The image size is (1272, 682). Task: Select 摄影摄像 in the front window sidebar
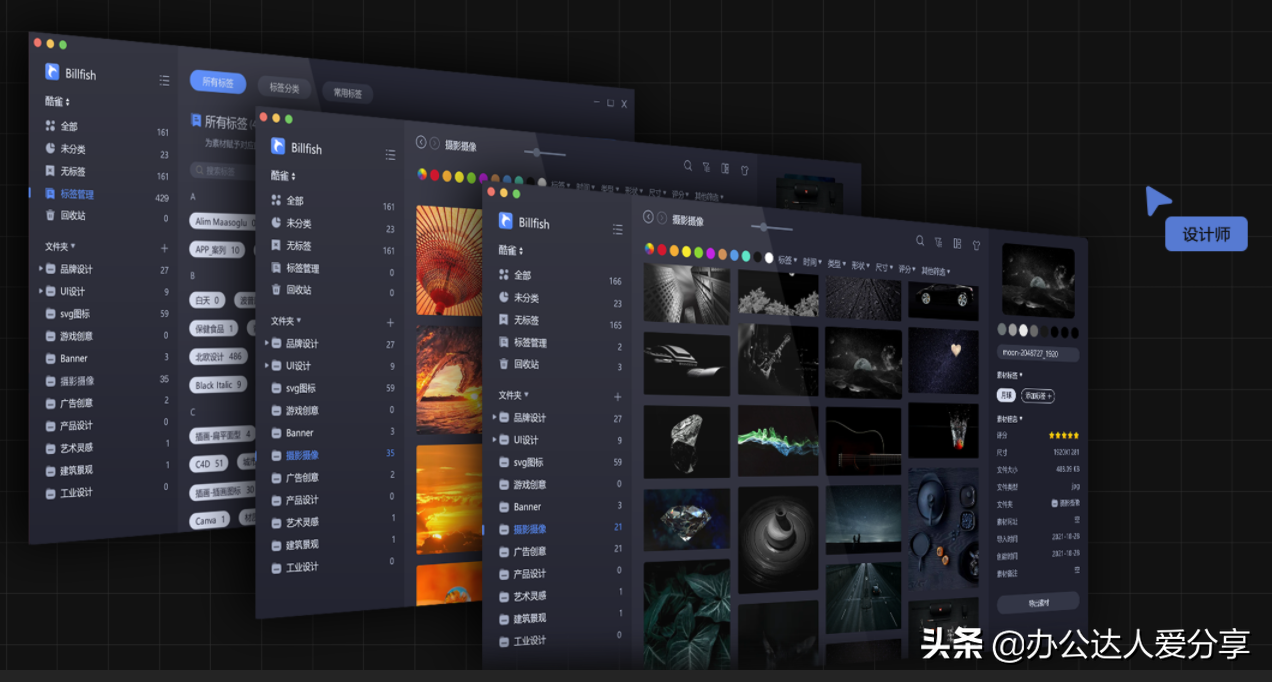pos(529,529)
